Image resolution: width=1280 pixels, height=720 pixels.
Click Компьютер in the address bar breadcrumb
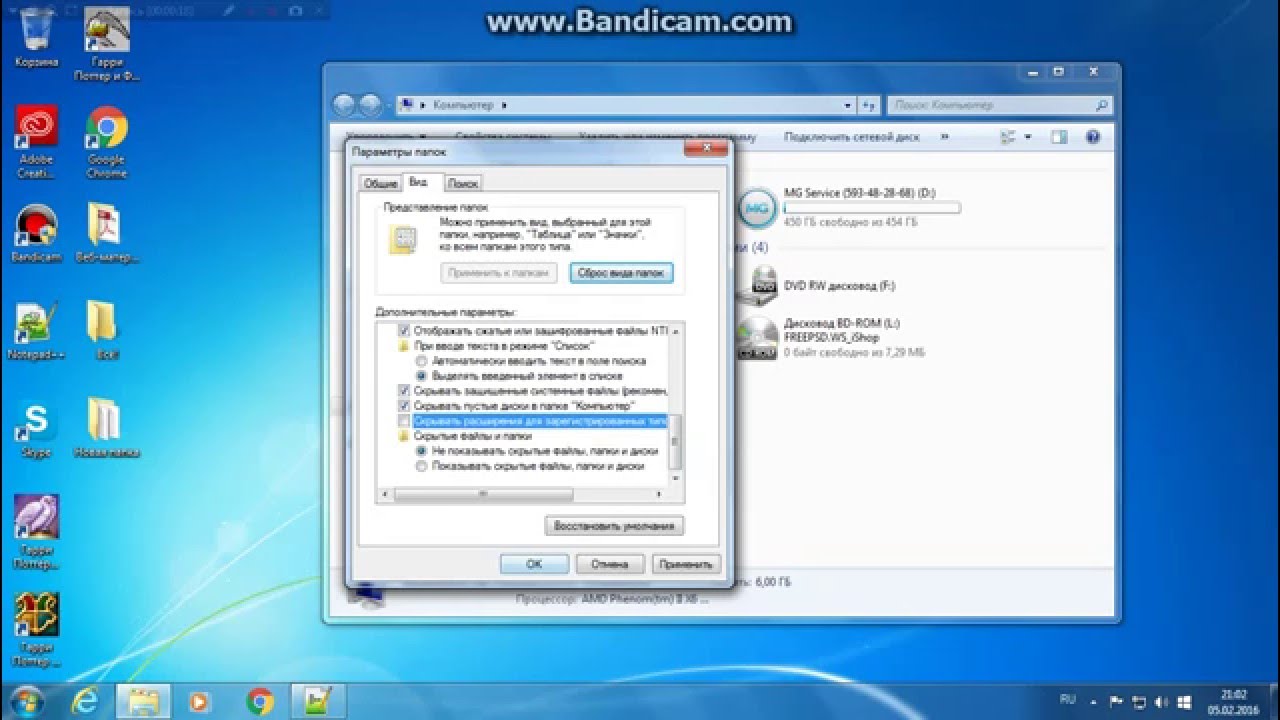pos(463,104)
